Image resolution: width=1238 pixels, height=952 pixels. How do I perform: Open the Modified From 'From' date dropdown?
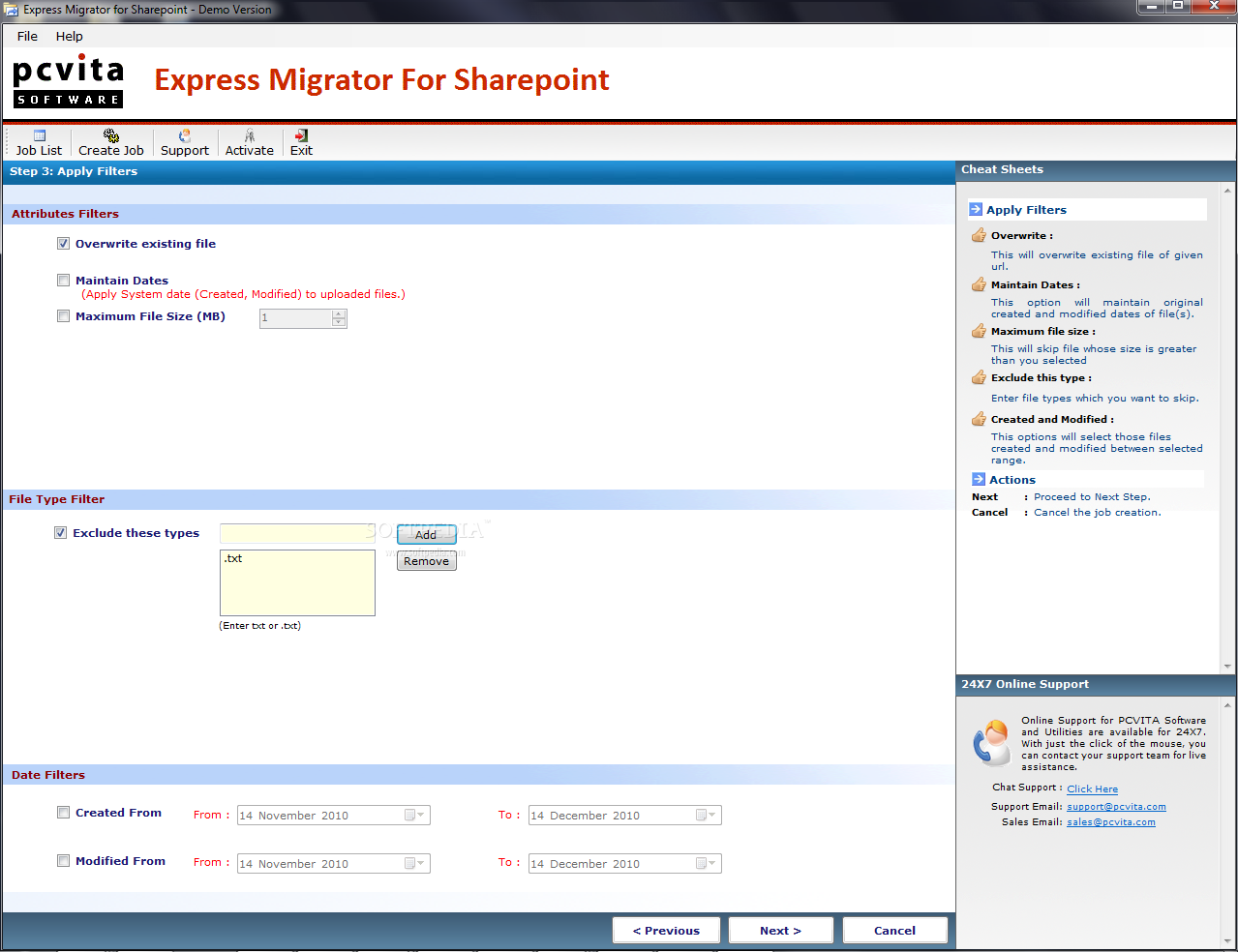(x=414, y=864)
